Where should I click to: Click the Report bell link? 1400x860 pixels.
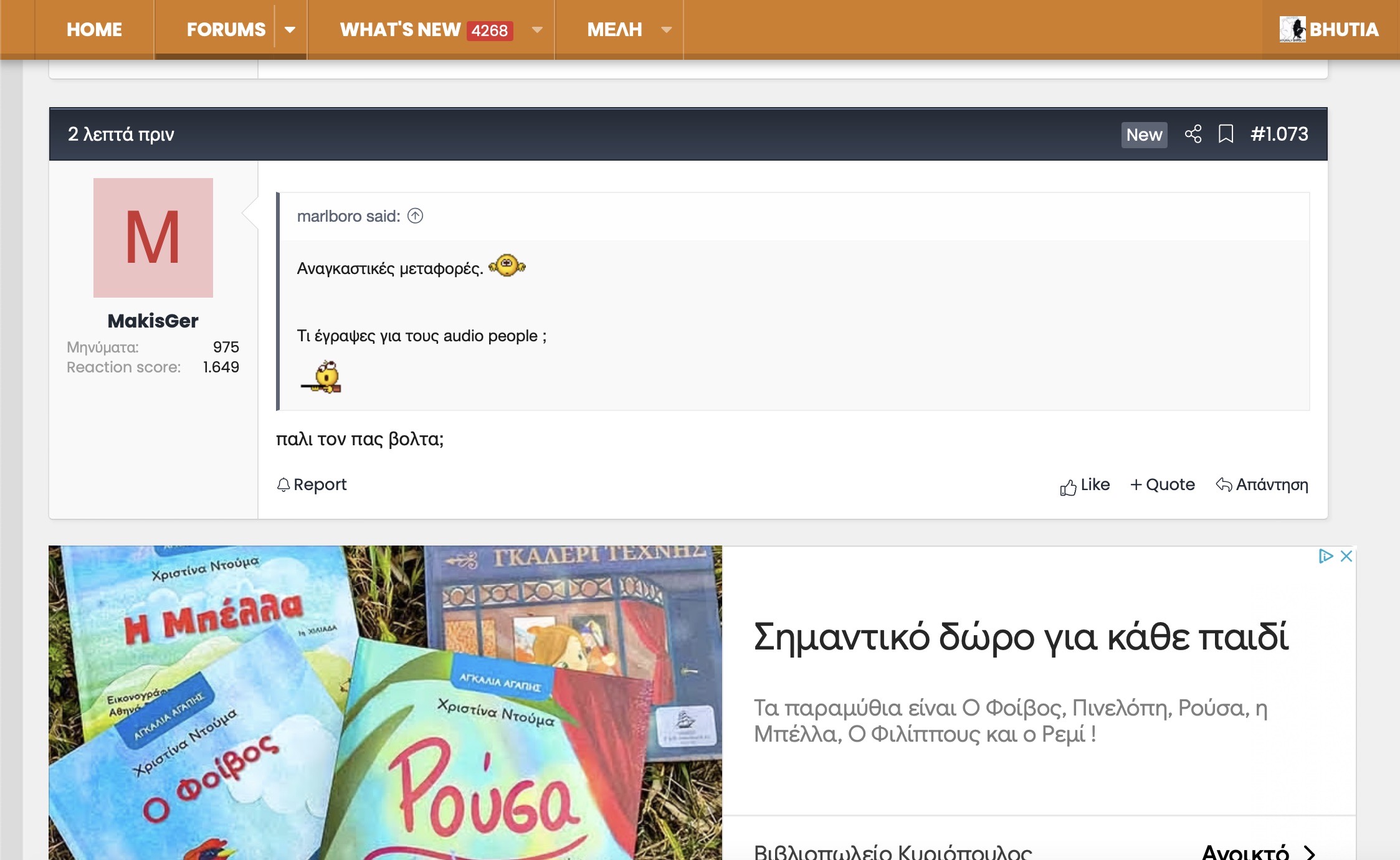coord(312,484)
